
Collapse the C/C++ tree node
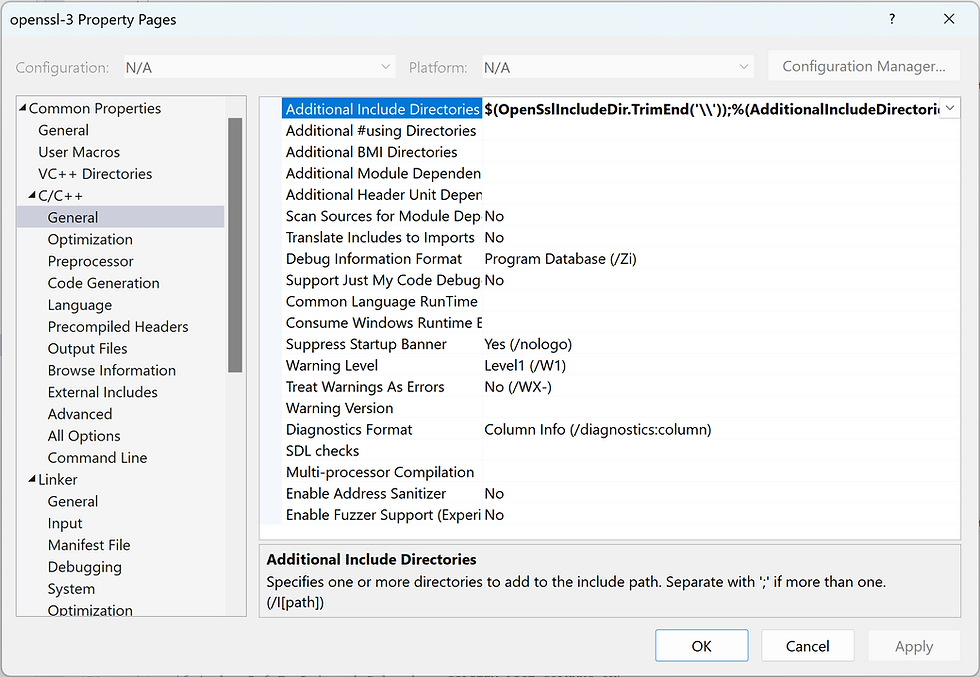(32, 196)
